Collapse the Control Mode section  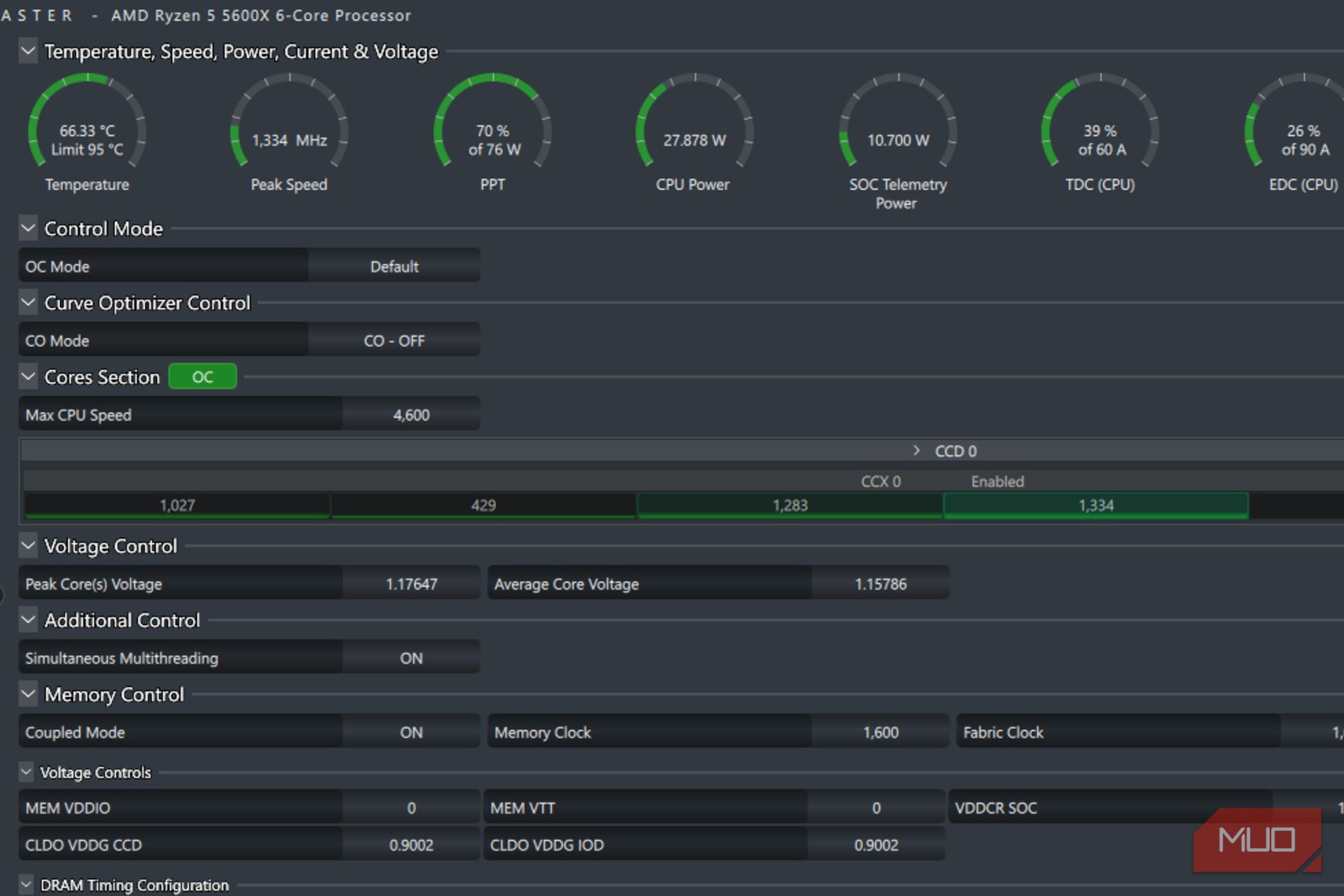(28, 228)
